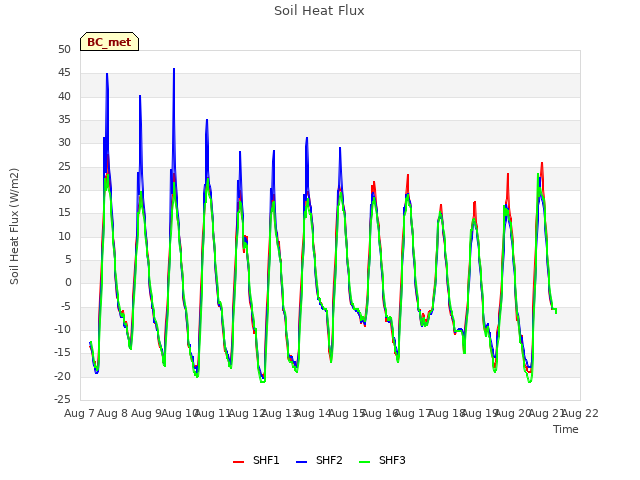Click the 50 y-axis tick label

click(64, 49)
